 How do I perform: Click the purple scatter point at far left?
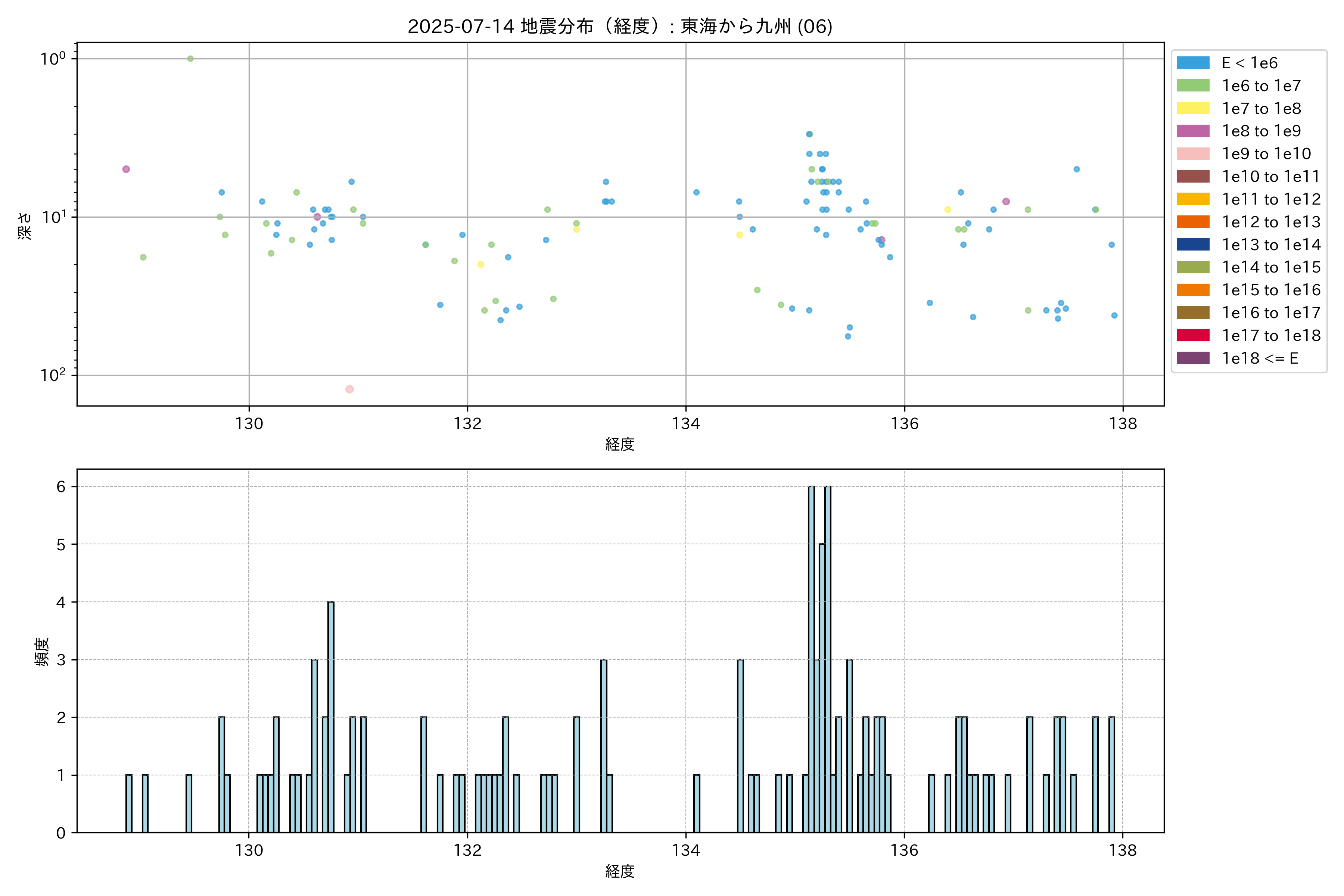point(126,169)
